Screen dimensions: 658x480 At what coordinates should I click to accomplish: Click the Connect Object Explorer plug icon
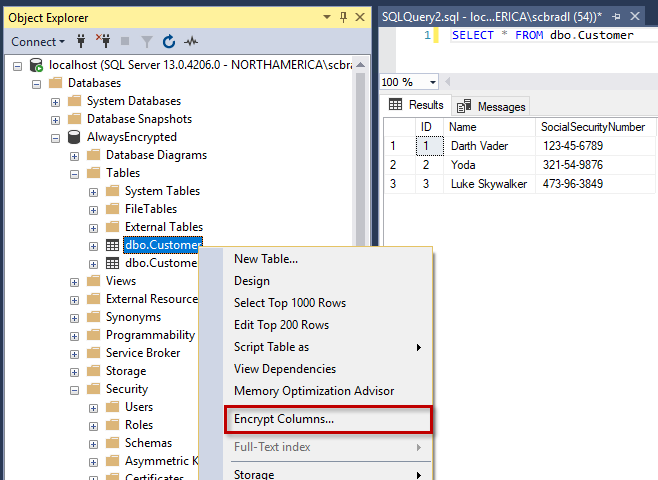pyautogui.click(x=80, y=42)
